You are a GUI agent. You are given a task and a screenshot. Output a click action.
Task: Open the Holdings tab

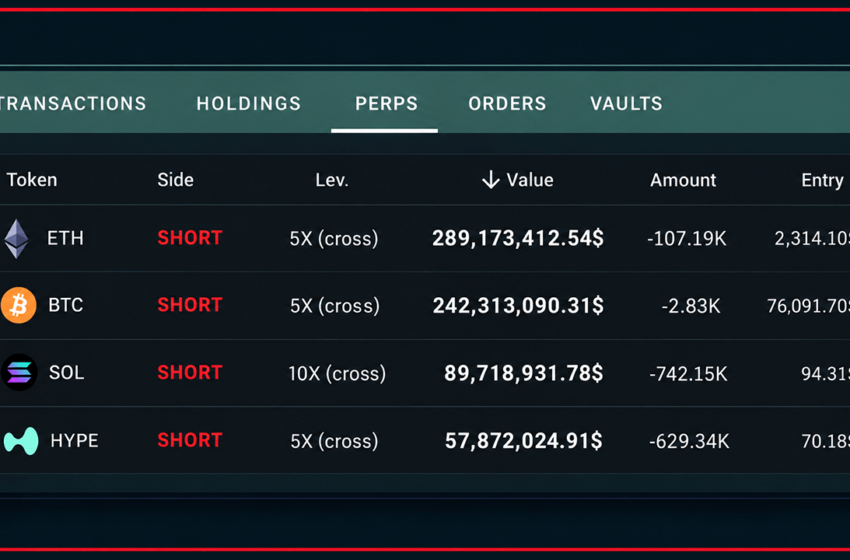pyautogui.click(x=249, y=104)
